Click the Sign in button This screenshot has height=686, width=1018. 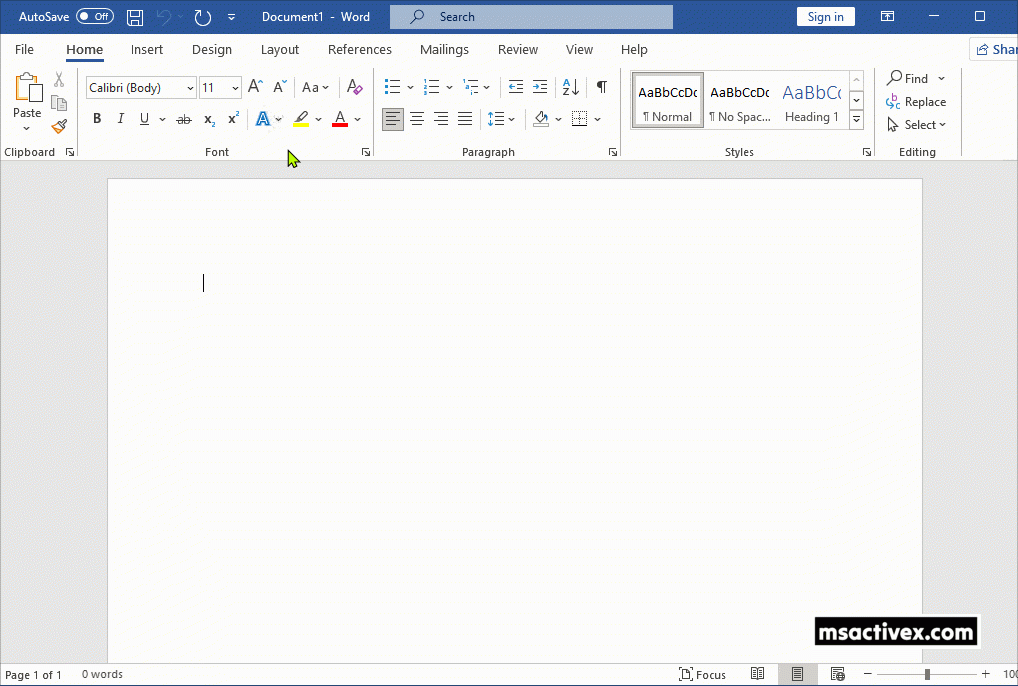825,17
